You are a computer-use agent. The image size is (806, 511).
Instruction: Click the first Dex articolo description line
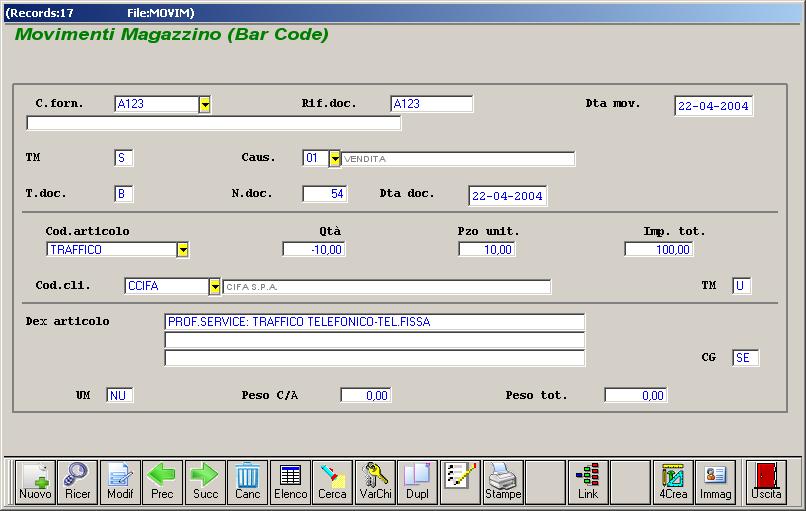374,322
